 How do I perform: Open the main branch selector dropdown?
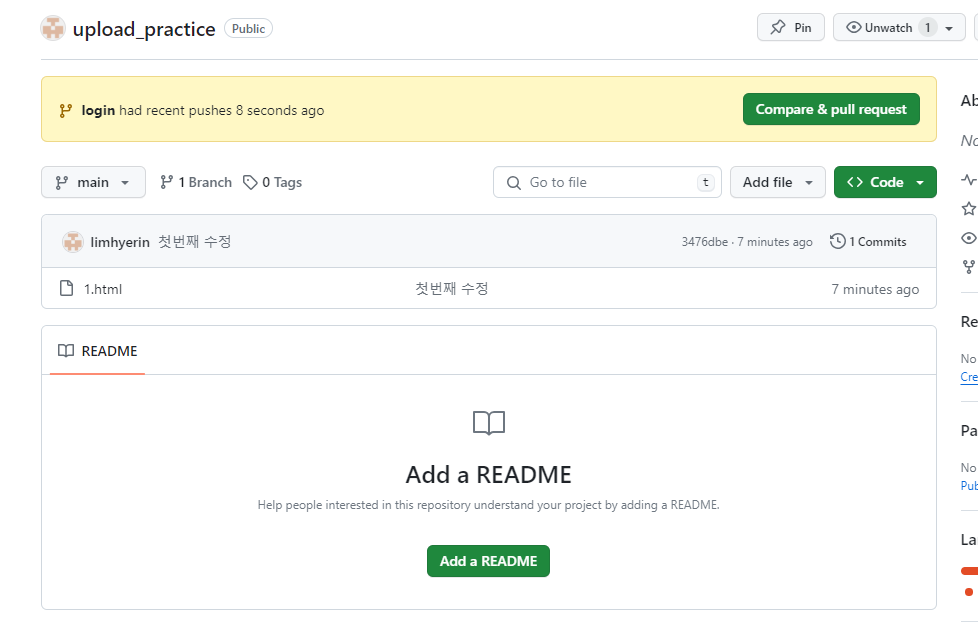[94, 182]
